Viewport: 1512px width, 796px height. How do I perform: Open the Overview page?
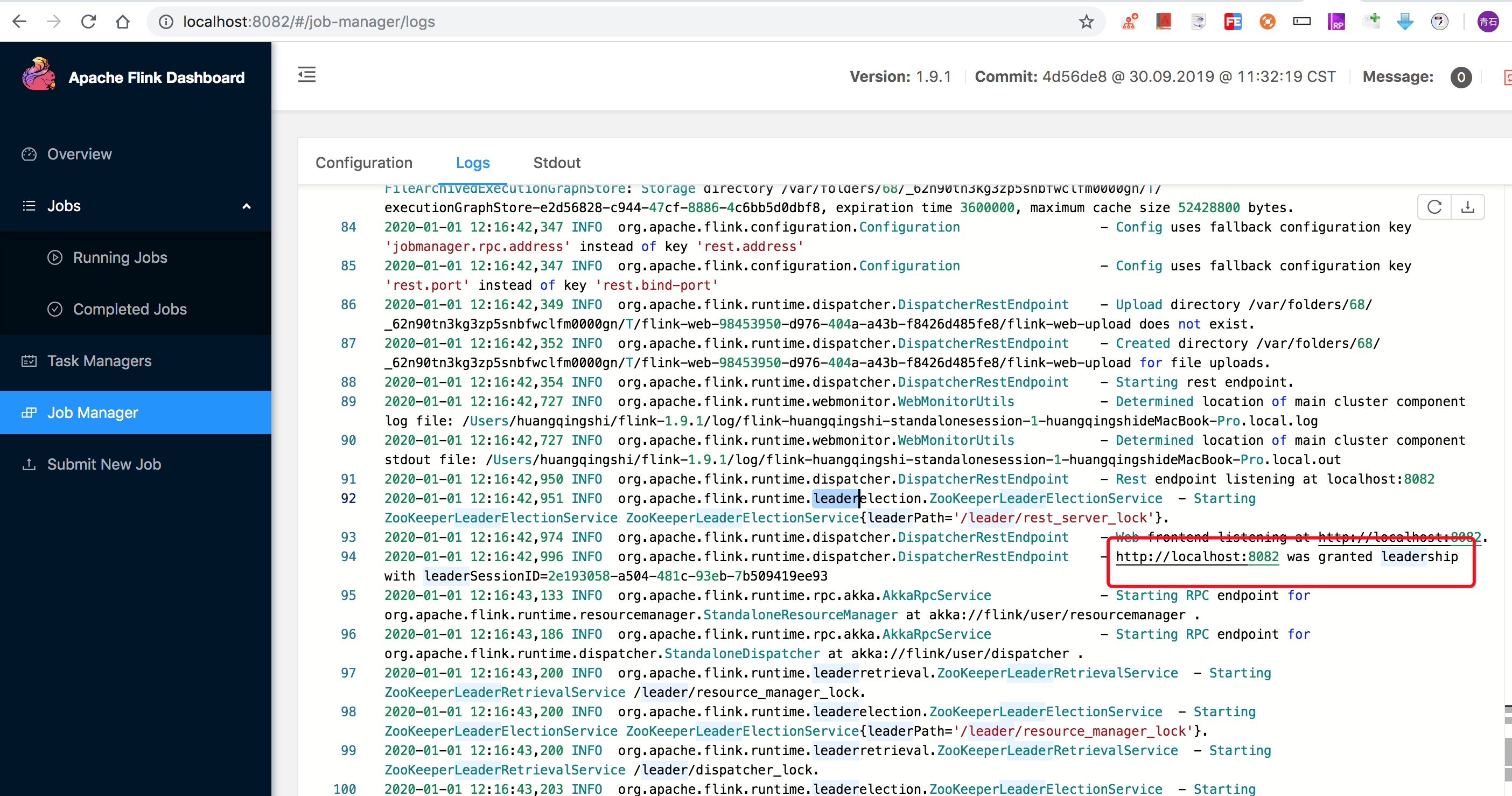point(79,155)
